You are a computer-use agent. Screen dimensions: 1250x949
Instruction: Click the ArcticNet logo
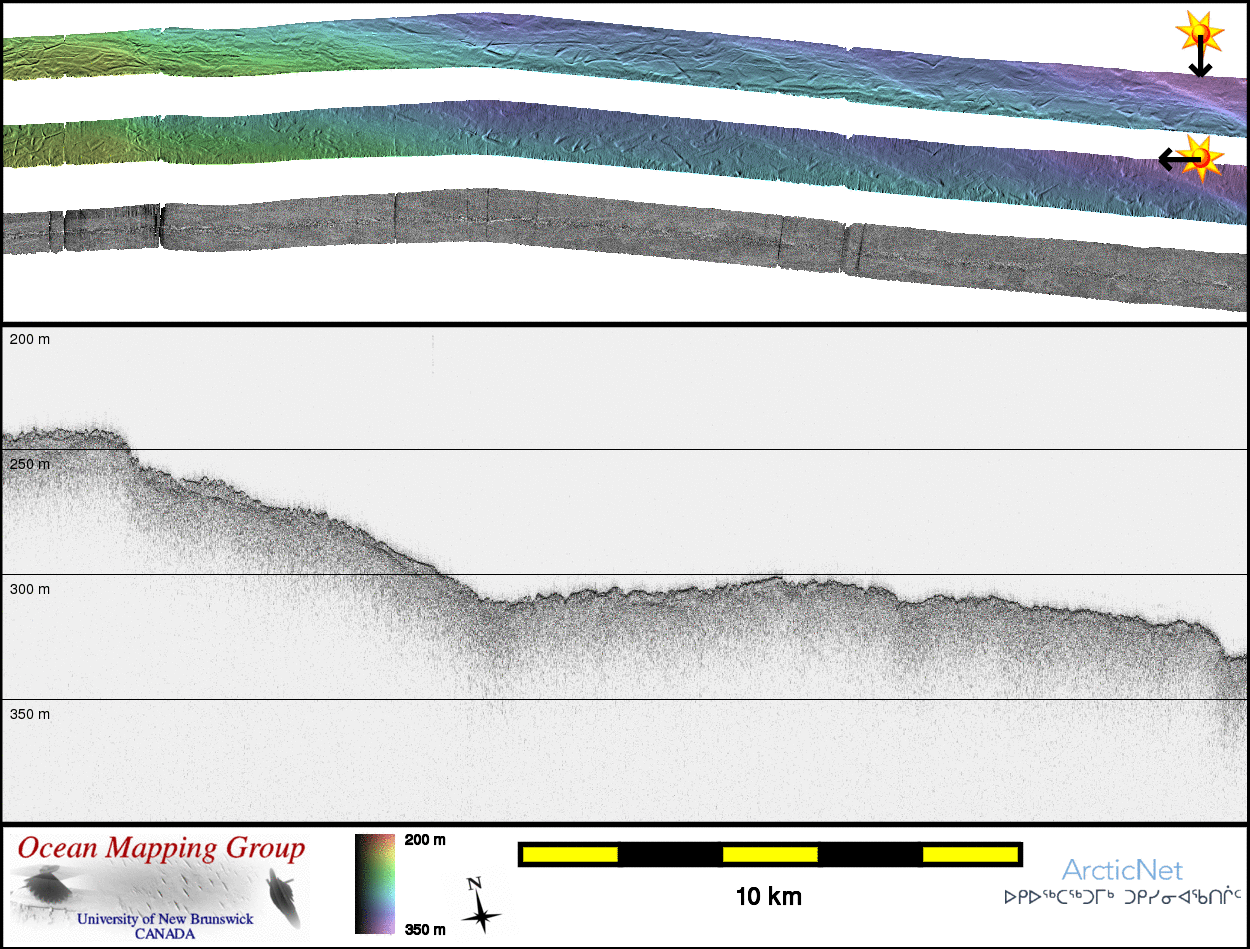coord(1121,870)
